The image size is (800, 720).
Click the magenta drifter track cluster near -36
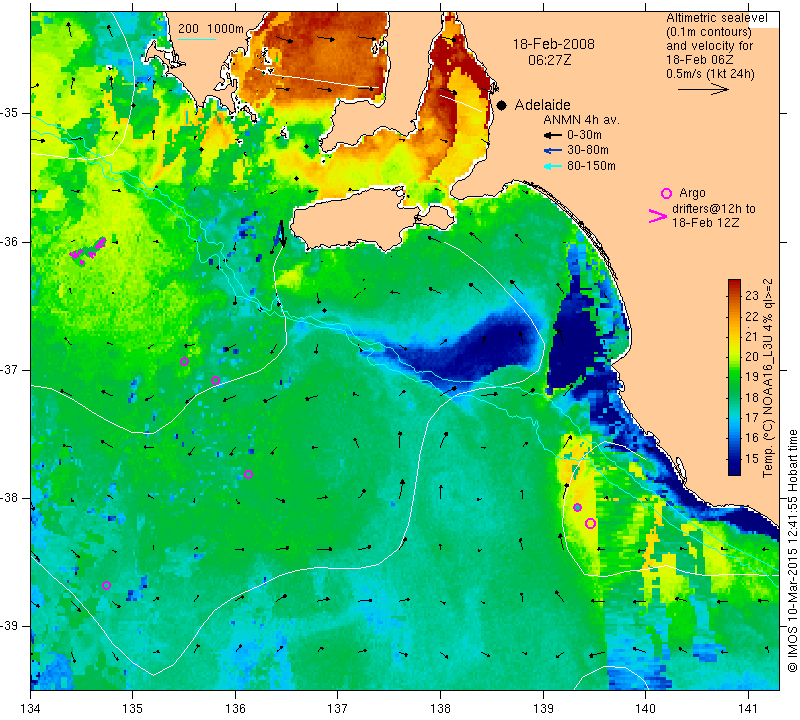(x=88, y=251)
